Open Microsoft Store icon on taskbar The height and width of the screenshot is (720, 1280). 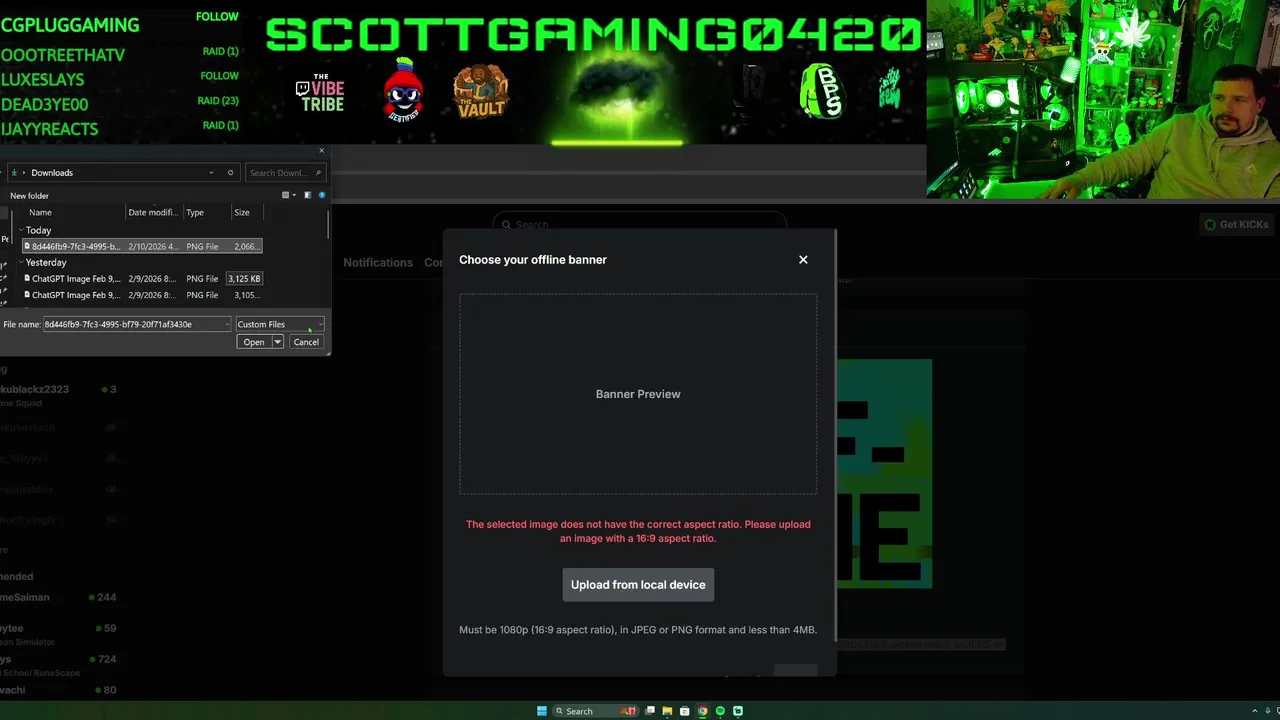tap(684, 711)
